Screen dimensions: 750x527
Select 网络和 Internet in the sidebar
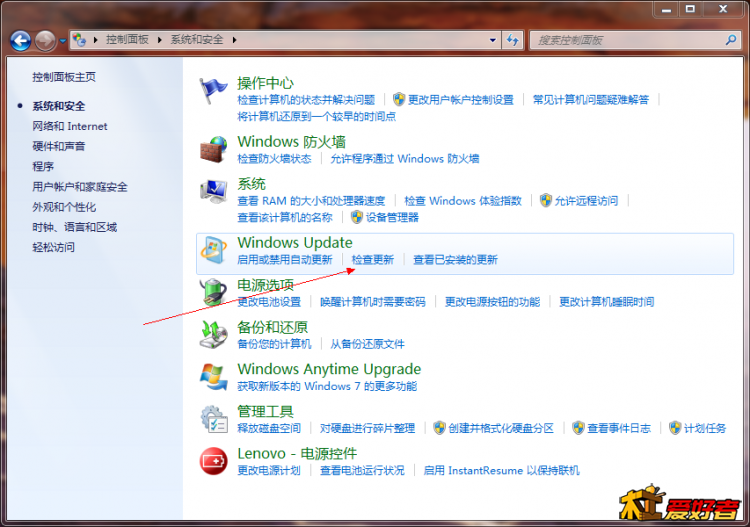tap(70, 126)
